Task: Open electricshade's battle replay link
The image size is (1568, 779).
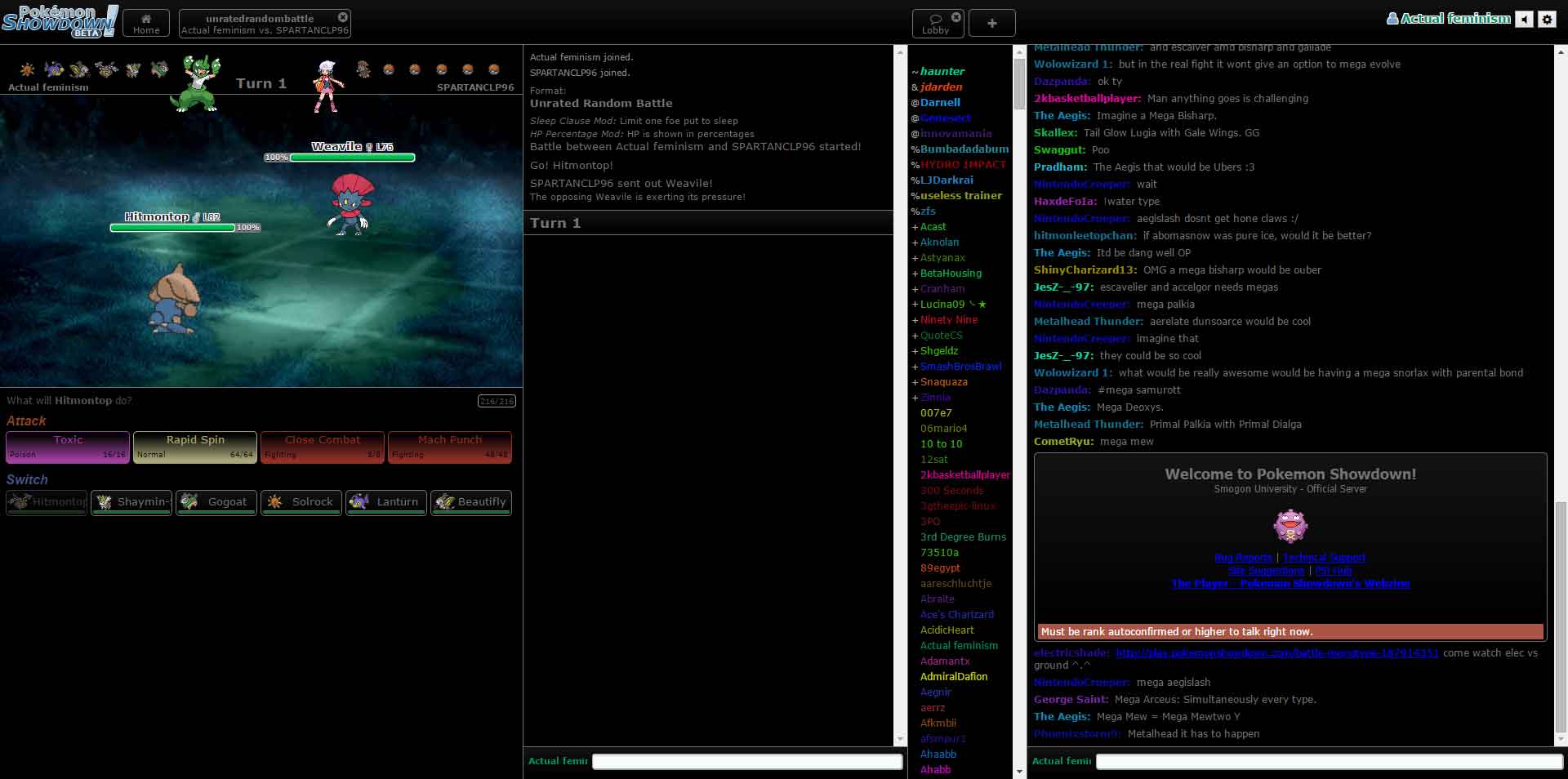Action: point(1277,653)
